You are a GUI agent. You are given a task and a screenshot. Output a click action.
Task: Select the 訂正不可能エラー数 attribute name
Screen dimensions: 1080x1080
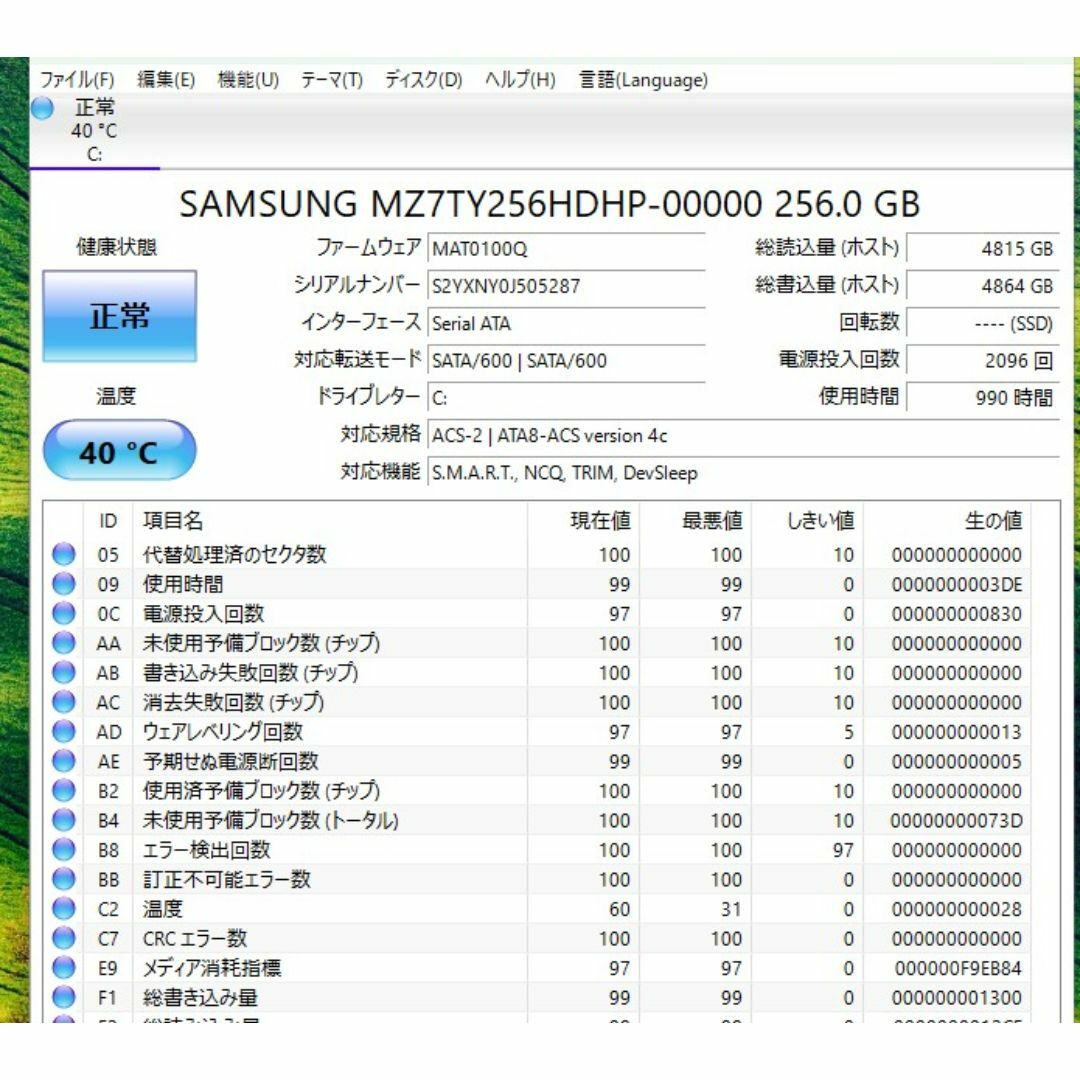tap(227, 880)
